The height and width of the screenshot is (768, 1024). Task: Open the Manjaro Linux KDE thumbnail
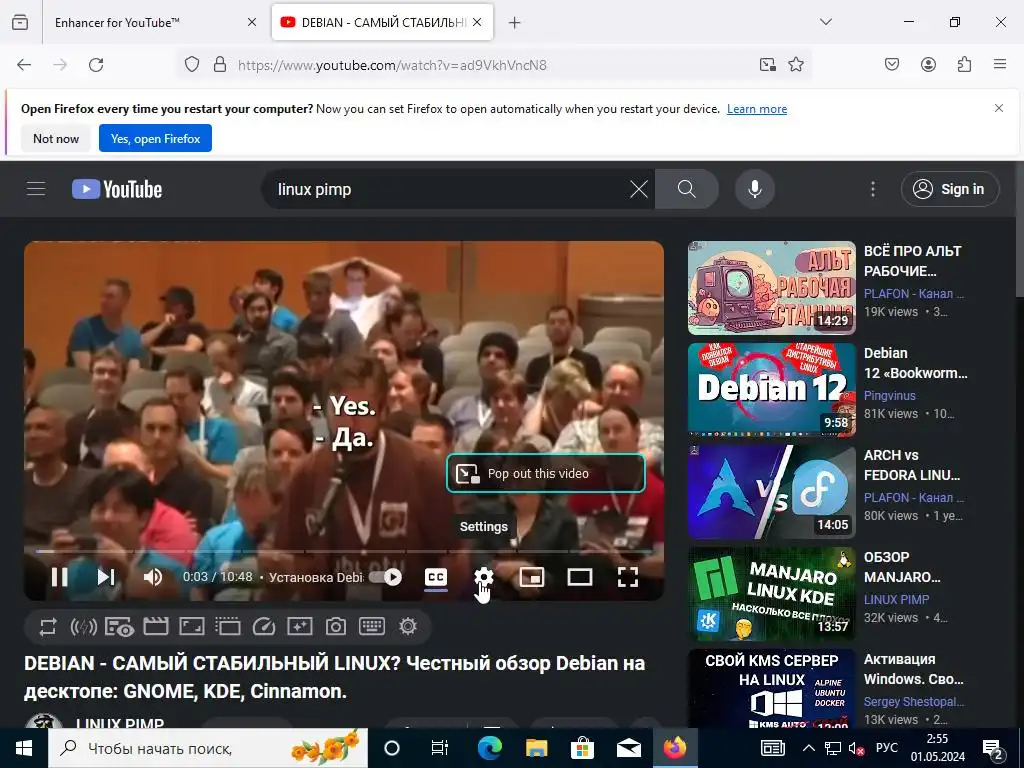771,594
